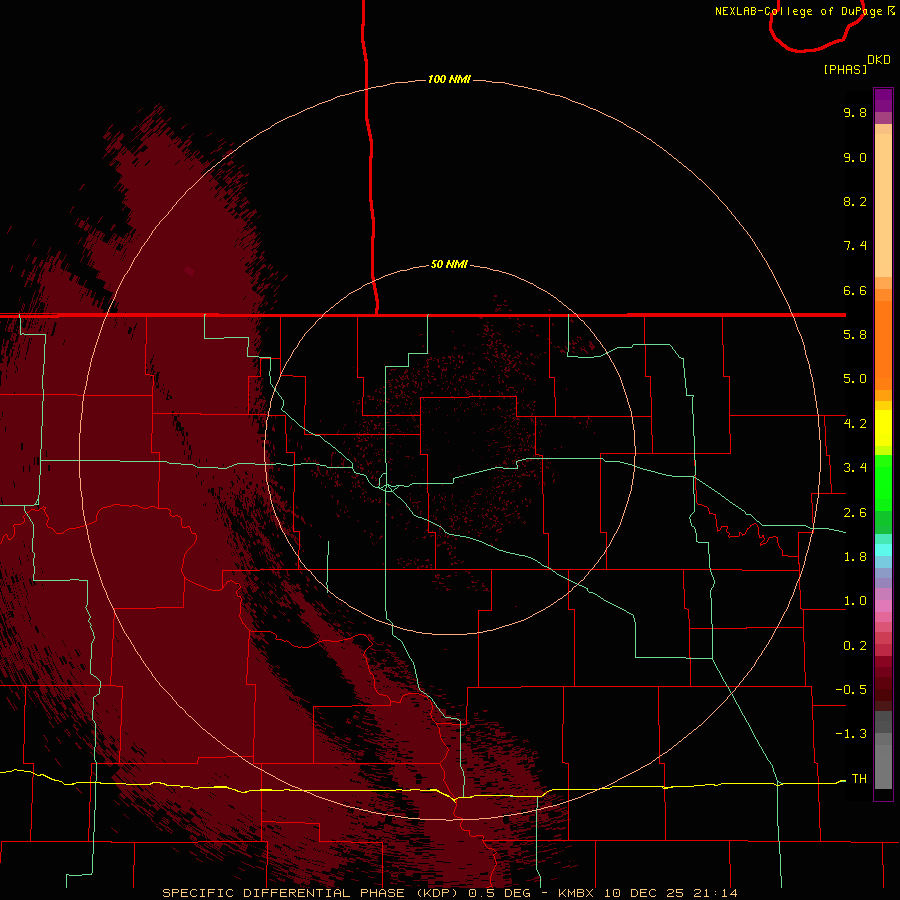This screenshot has height=900, width=900.
Task: Click the 1.0 color scale value
Action: click(855, 601)
